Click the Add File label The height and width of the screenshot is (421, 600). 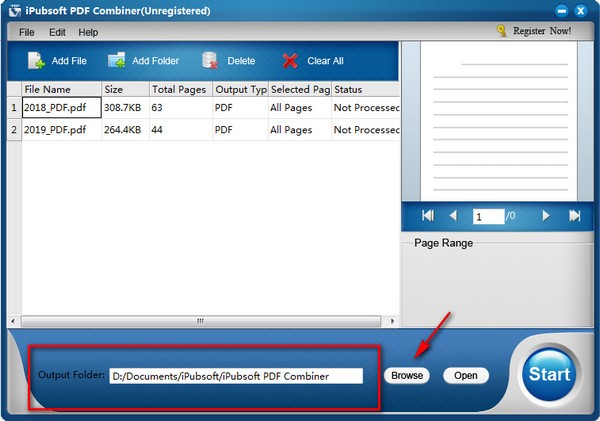click(69, 61)
